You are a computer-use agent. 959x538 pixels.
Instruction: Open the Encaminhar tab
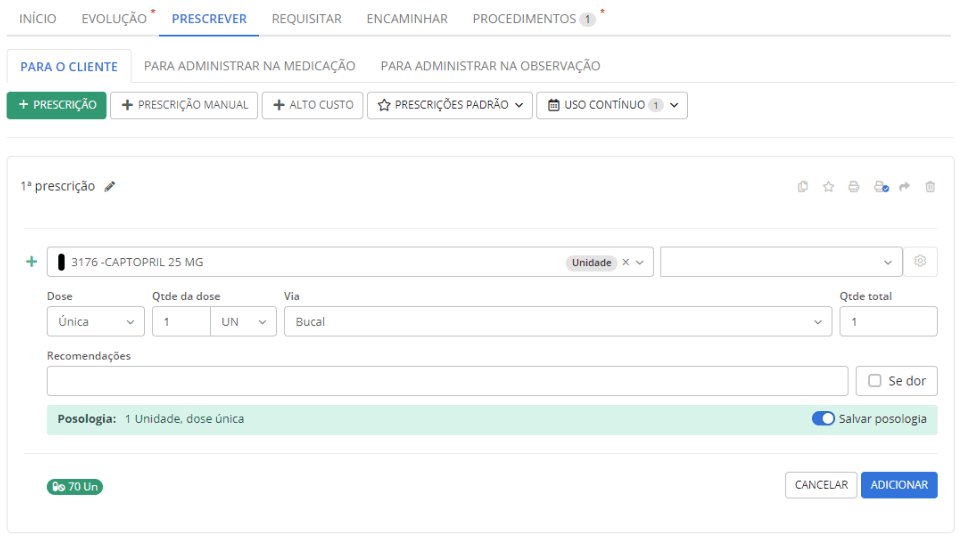tap(407, 19)
